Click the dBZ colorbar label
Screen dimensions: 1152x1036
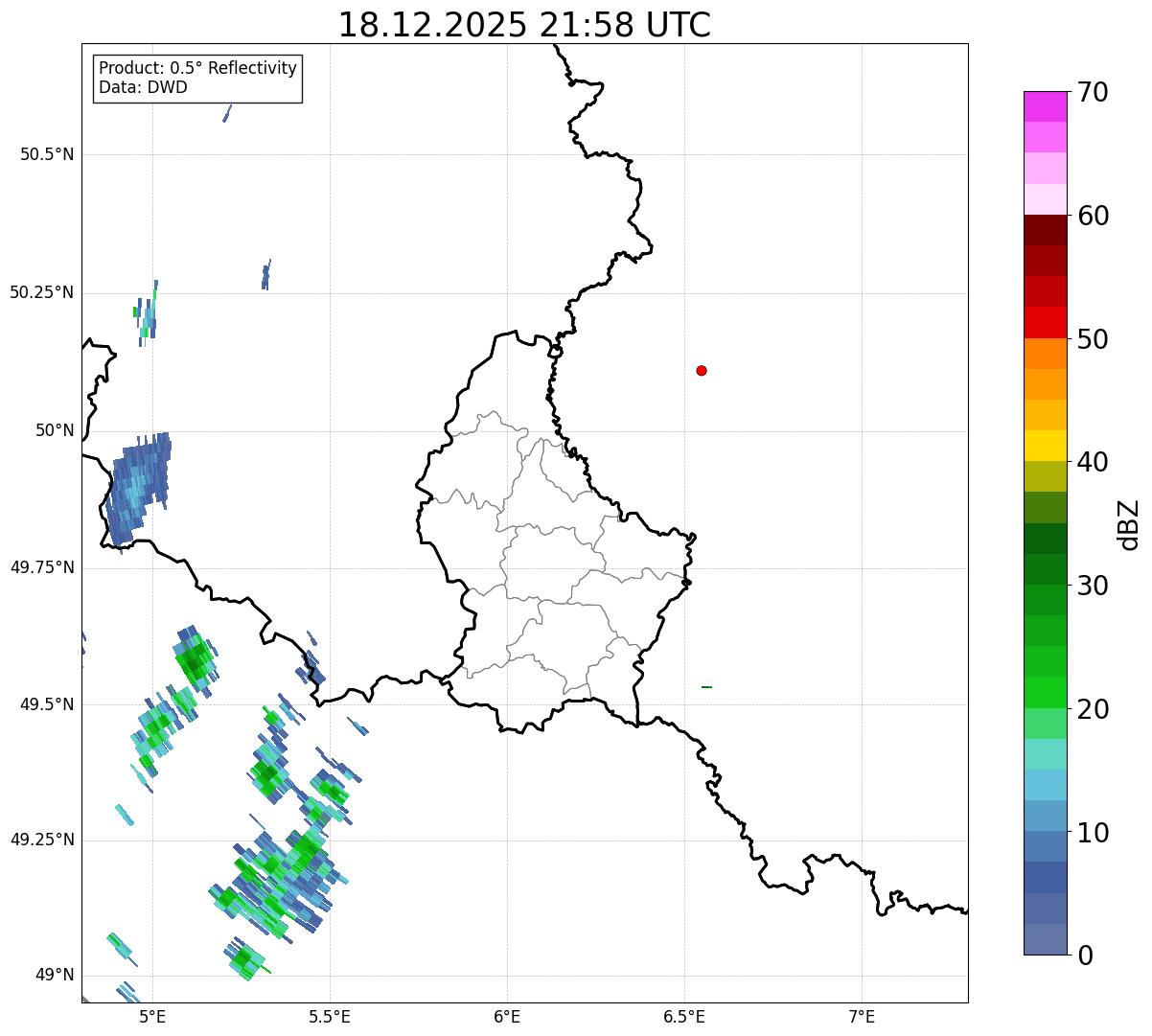click(1129, 524)
